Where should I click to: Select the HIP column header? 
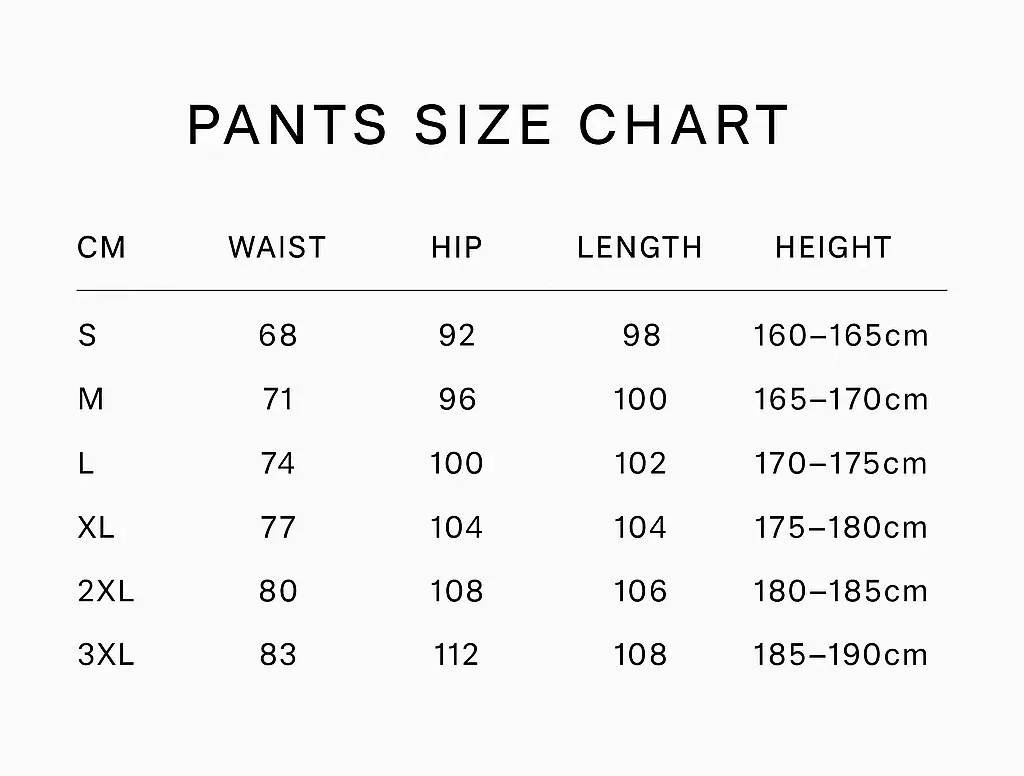(457, 247)
